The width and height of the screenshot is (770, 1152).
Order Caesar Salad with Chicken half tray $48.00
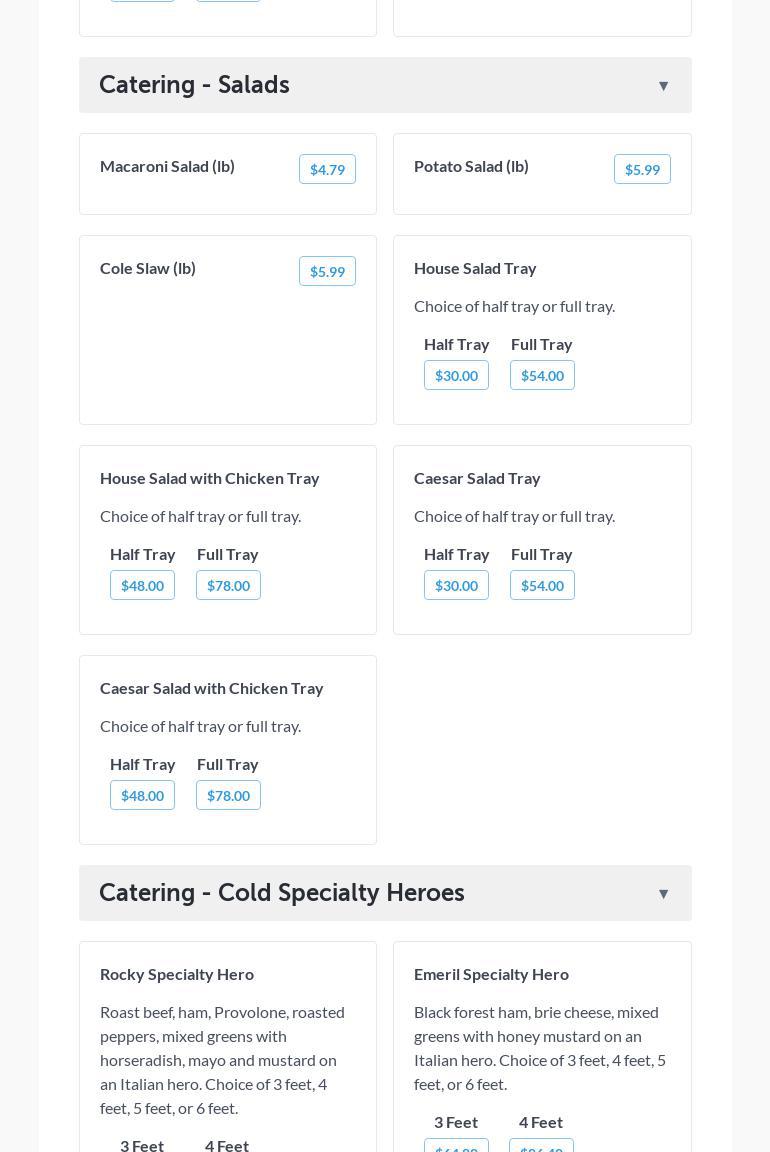point(142,796)
